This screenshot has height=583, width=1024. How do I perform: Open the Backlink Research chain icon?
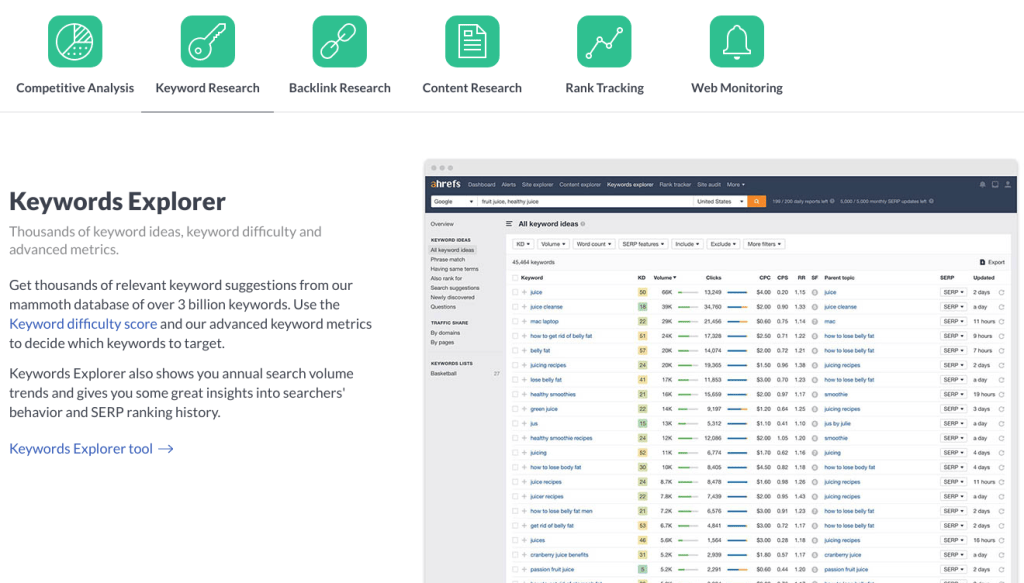(x=340, y=42)
